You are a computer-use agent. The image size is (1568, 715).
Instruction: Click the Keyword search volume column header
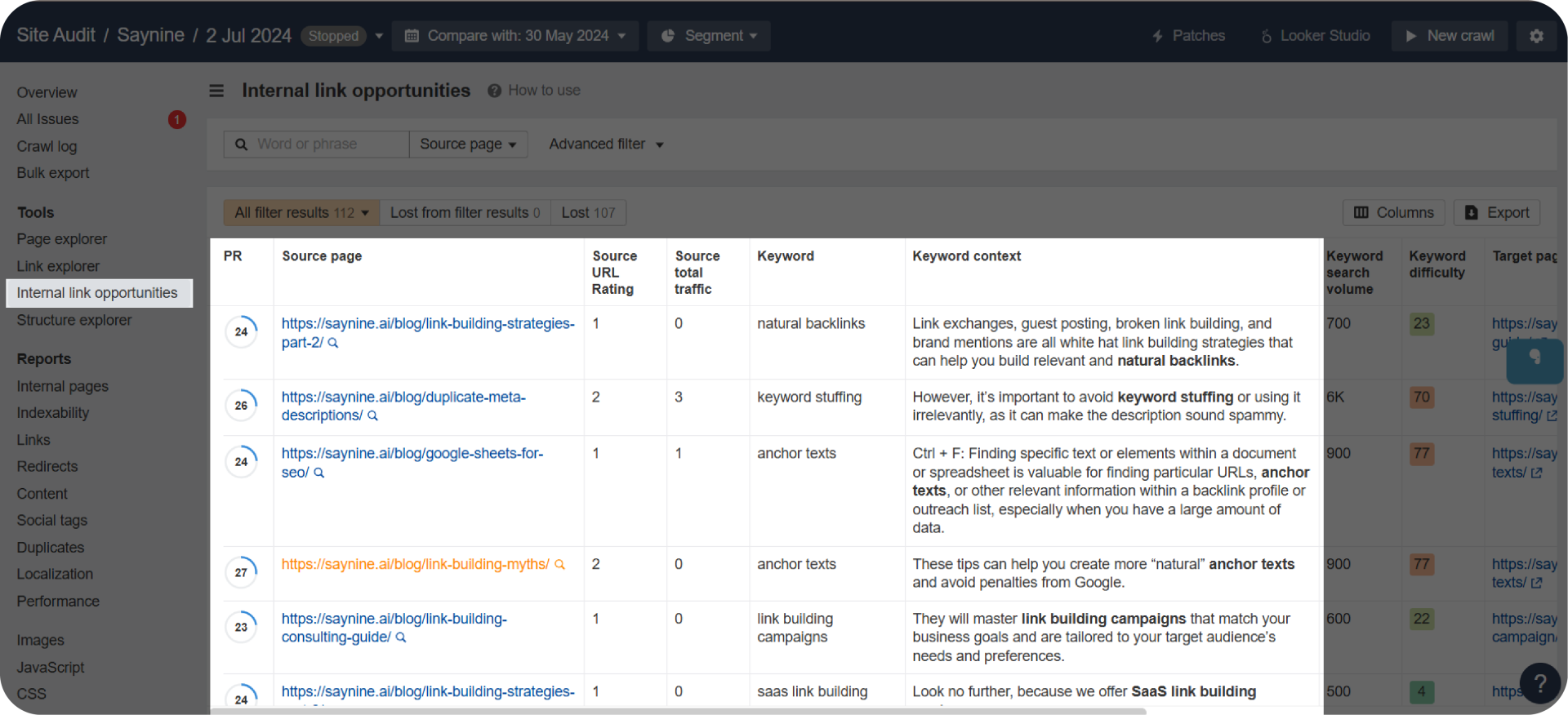[1355, 273]
